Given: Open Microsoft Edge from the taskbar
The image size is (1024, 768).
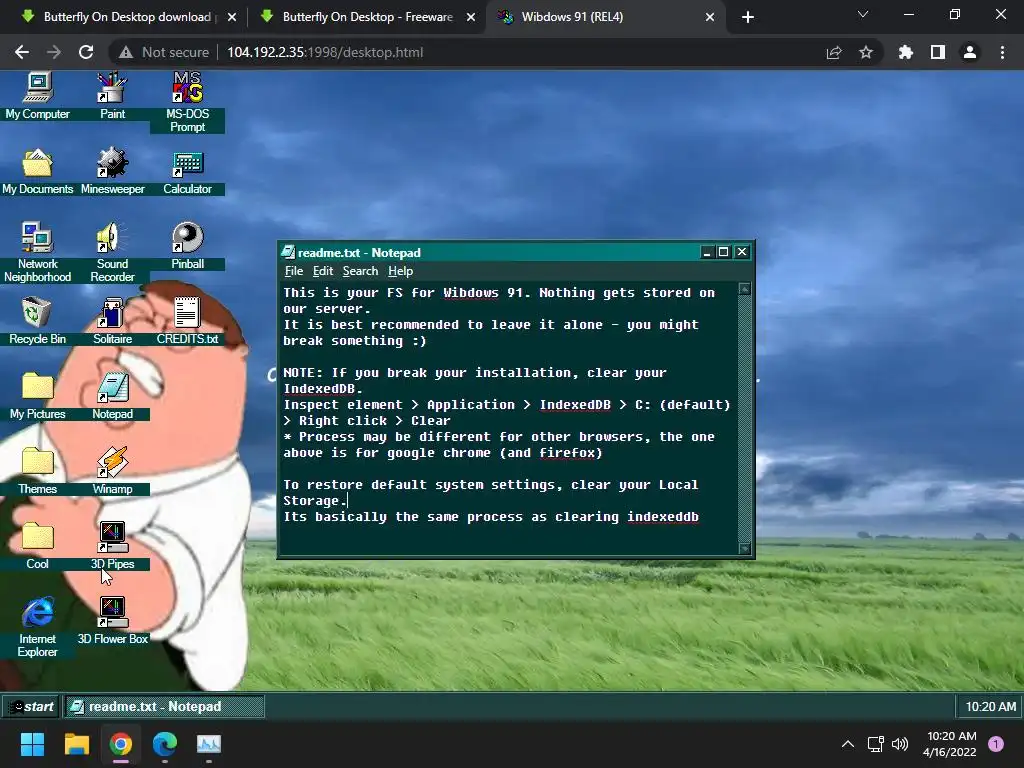Looking at the screenshot, I should coord(165,744).
